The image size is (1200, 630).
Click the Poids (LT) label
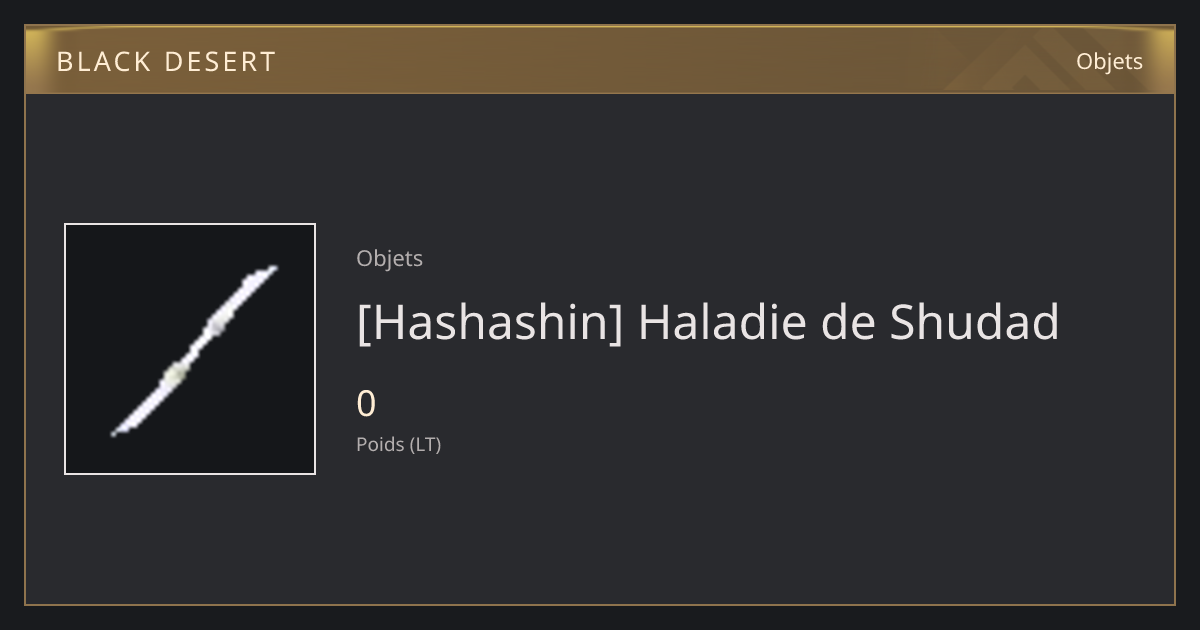398,444
